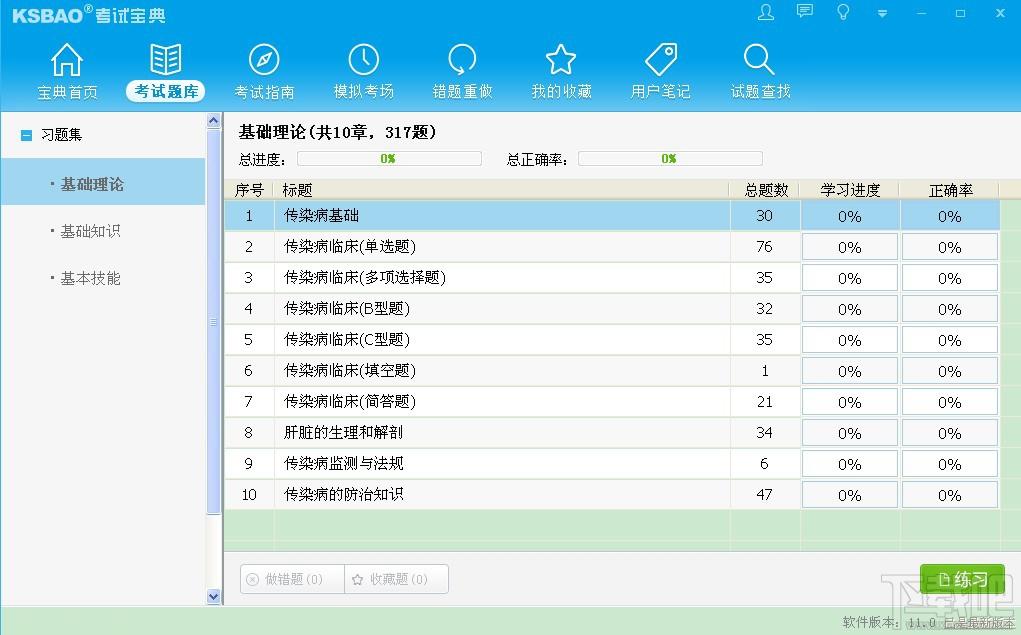Screen dimensions: 1021x635
Task: Select the 考试题库 book icon
Action: point(165,60)
